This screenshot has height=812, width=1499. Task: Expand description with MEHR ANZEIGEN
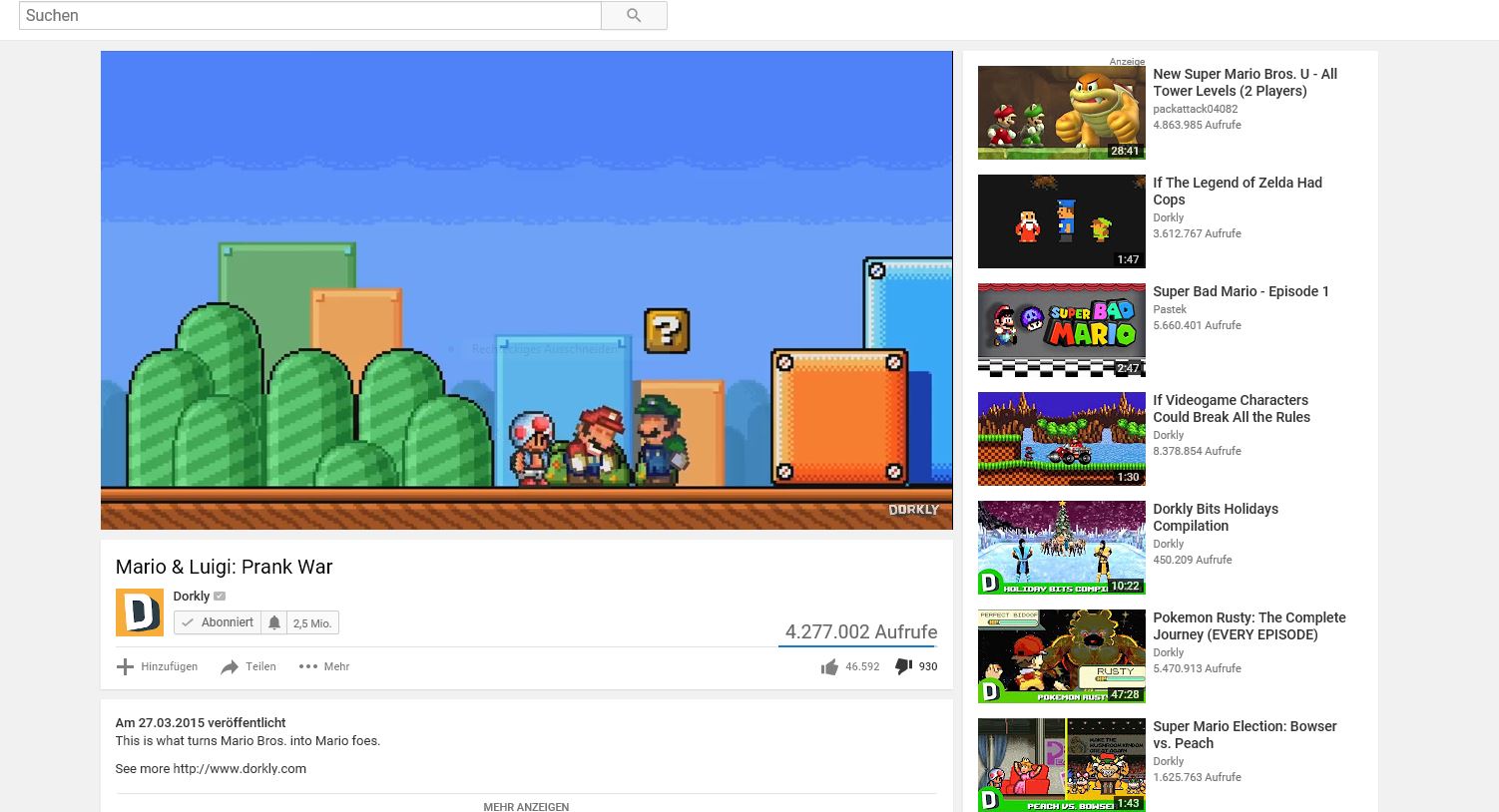(526, 806)
